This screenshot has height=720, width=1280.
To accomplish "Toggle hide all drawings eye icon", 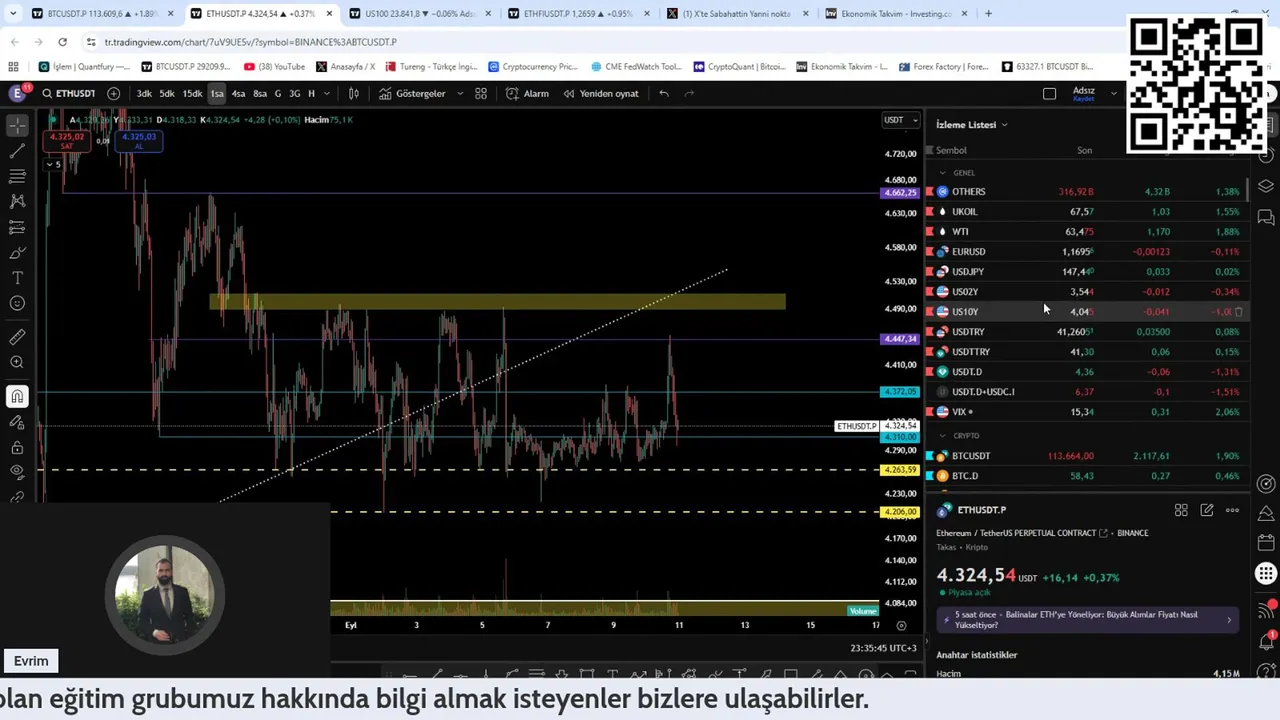I will (17, 472).
